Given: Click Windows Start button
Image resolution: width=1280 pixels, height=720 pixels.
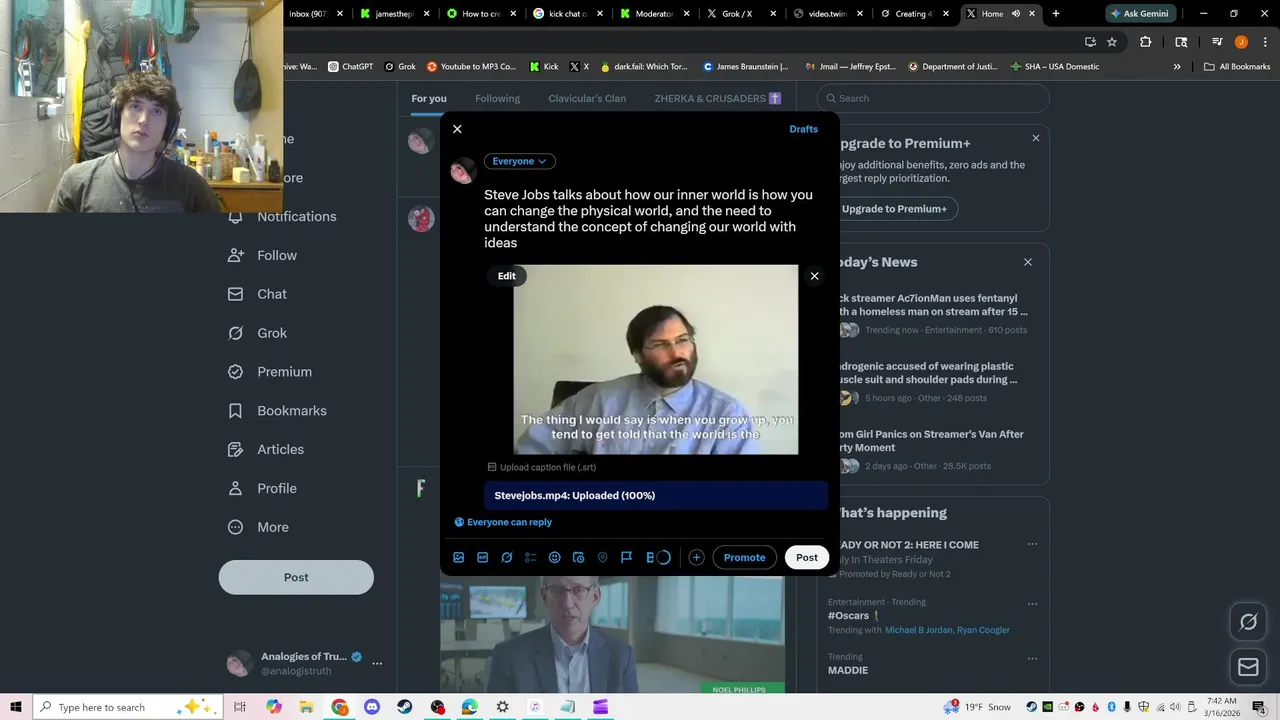Looking at the screenshot, I should point(16,707).
